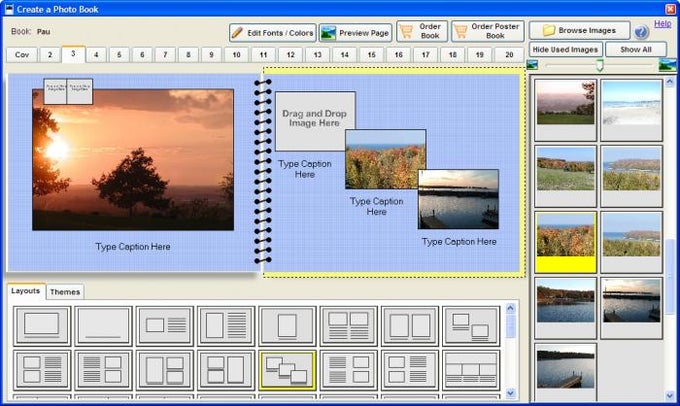Close the Create a Photo Book window
Image resolution: width=680 pixels, height=406 pixels.
point(670,9)
